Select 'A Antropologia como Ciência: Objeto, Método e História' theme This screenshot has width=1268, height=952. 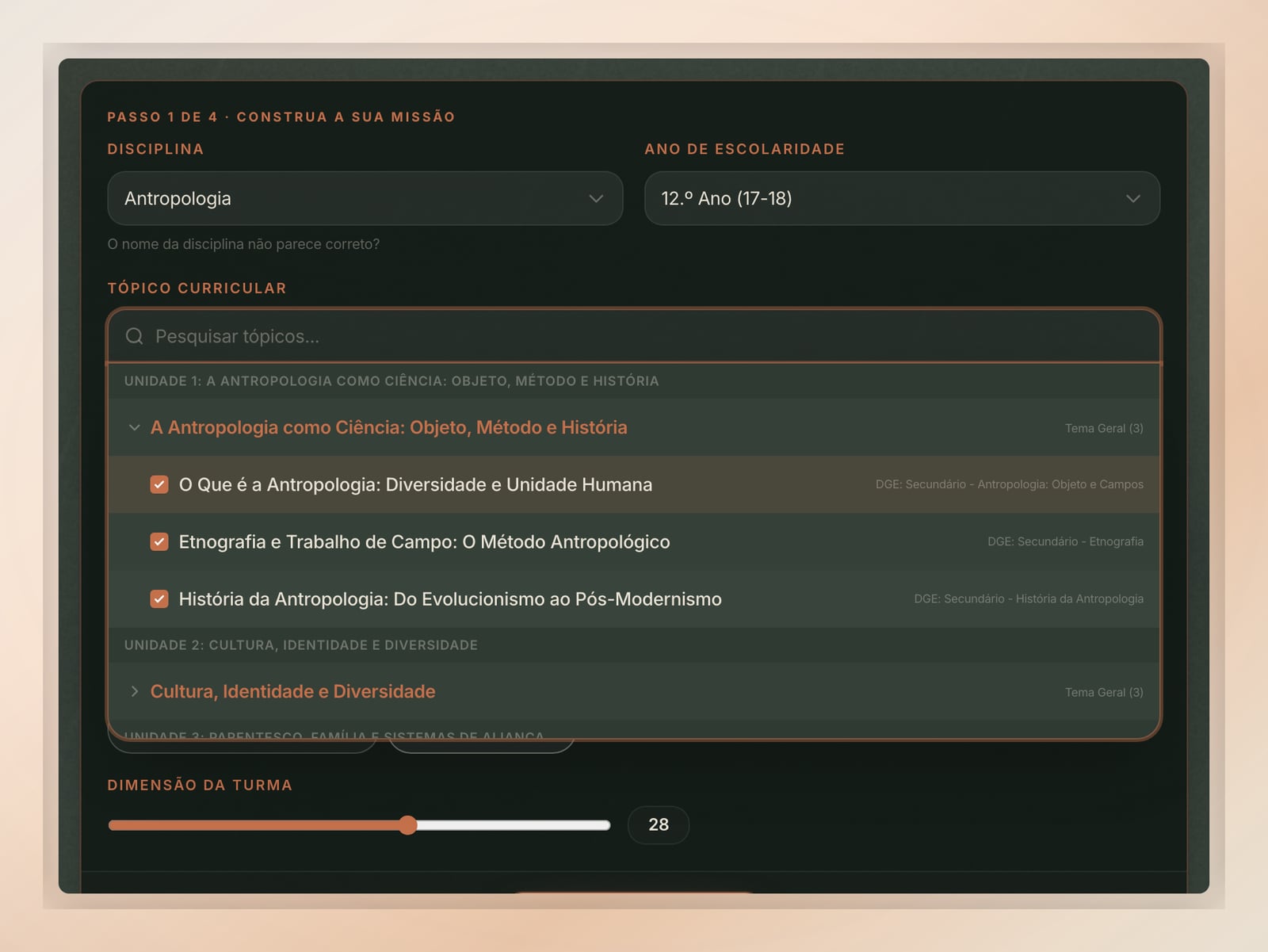634,427
